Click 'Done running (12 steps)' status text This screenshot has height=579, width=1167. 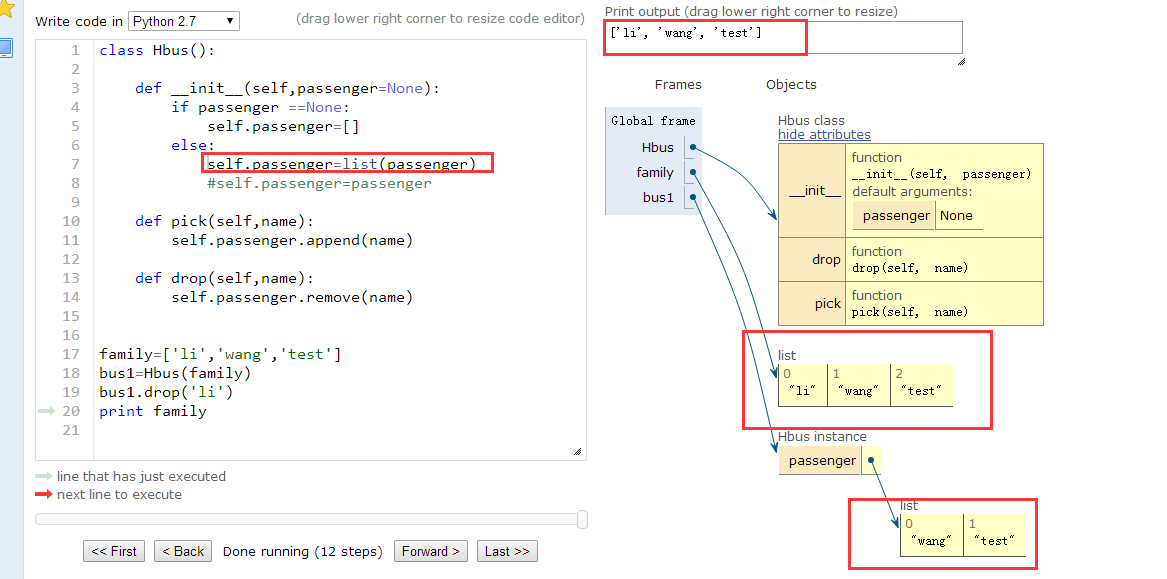pos(303,551)
